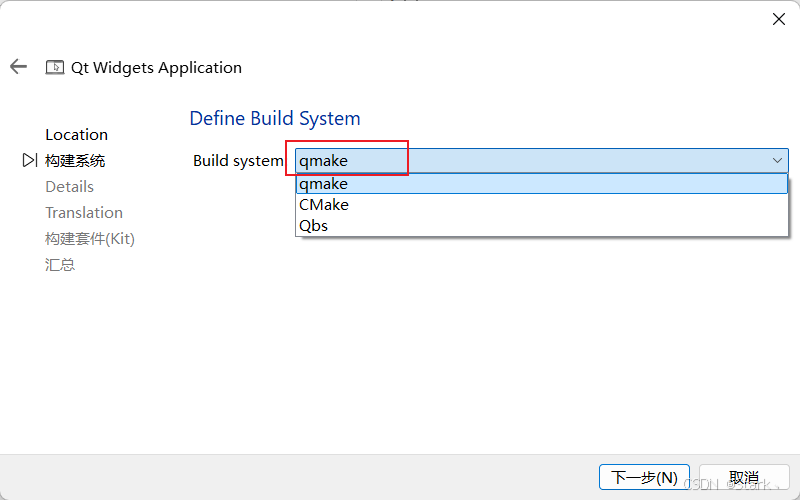Go back using the left arrow

[18, 66]
